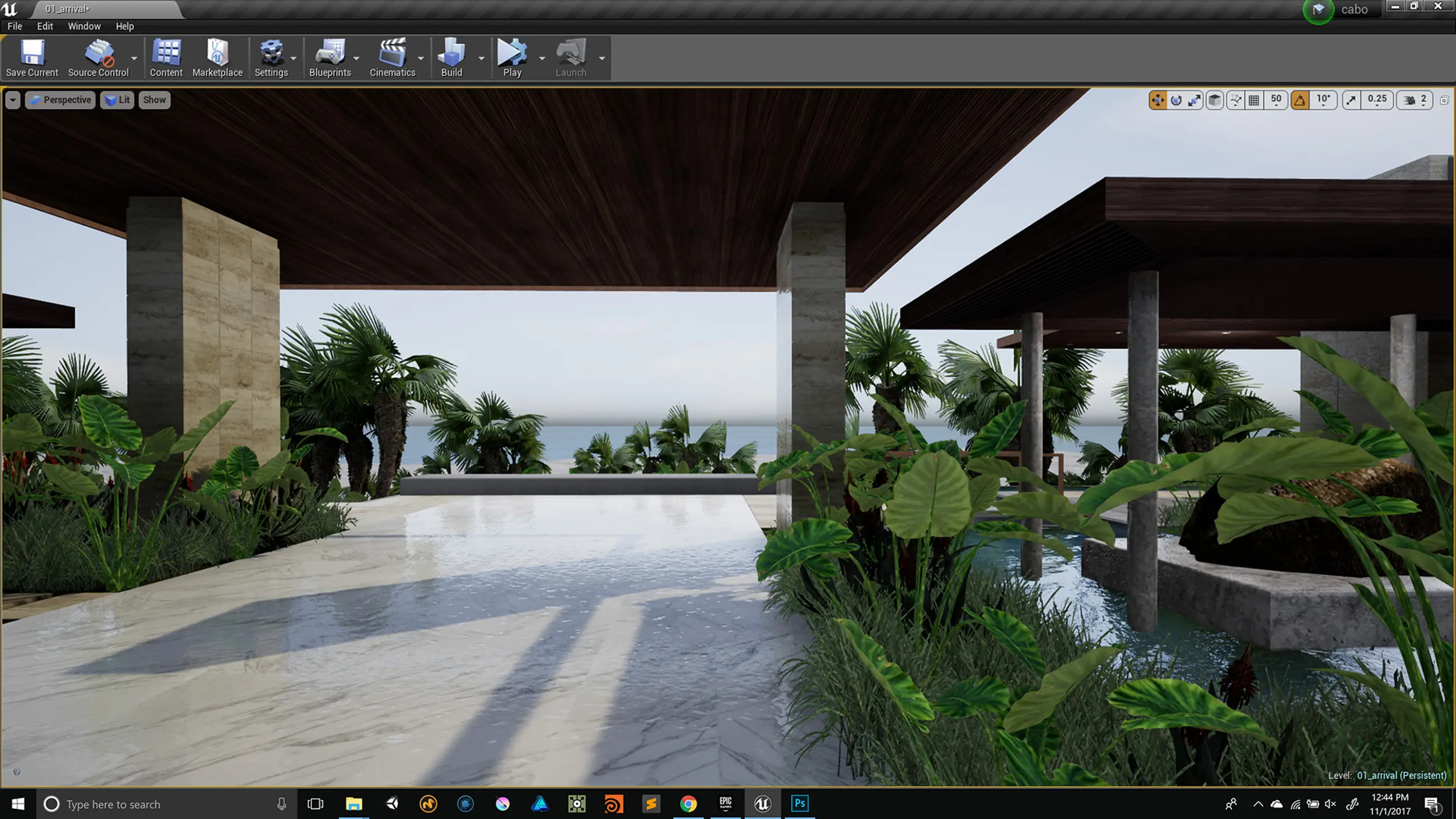Toggle rotation snapping triangle icon
Image resolution: width=1456 pixels, height=819 pixels.
[1300, 100]
